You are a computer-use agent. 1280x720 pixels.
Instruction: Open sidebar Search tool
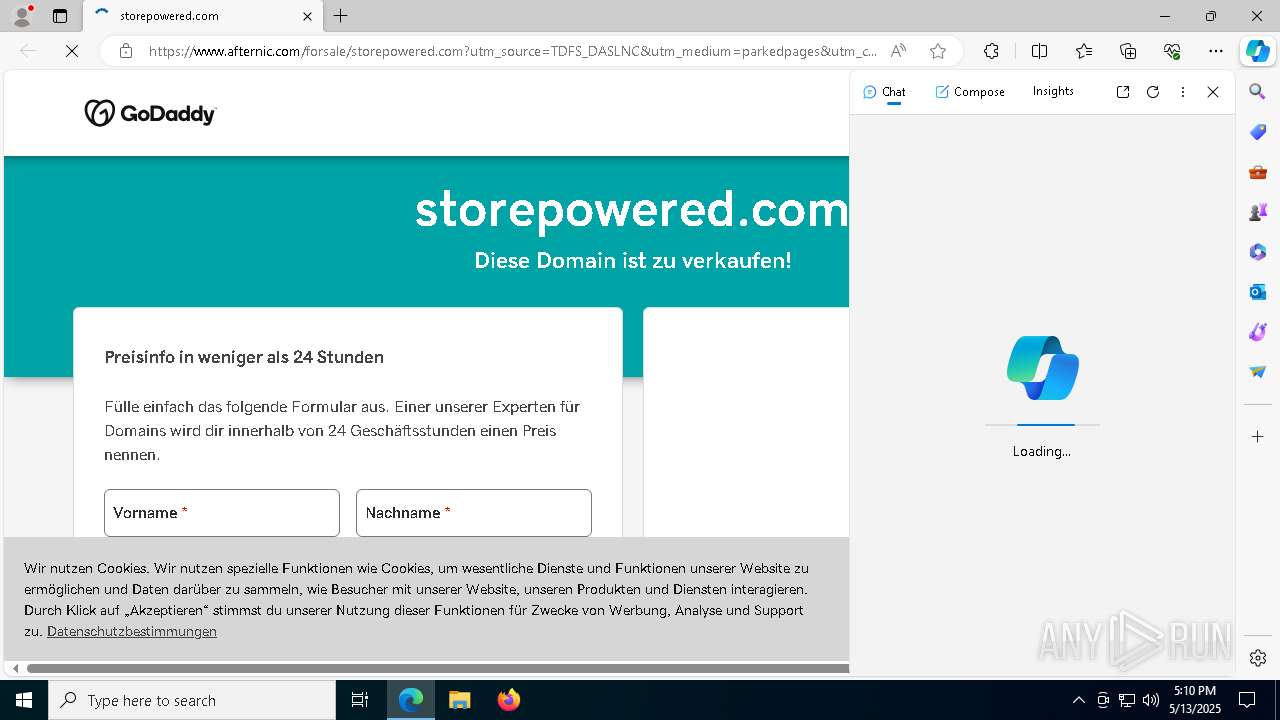click(x=1258, y=92)
